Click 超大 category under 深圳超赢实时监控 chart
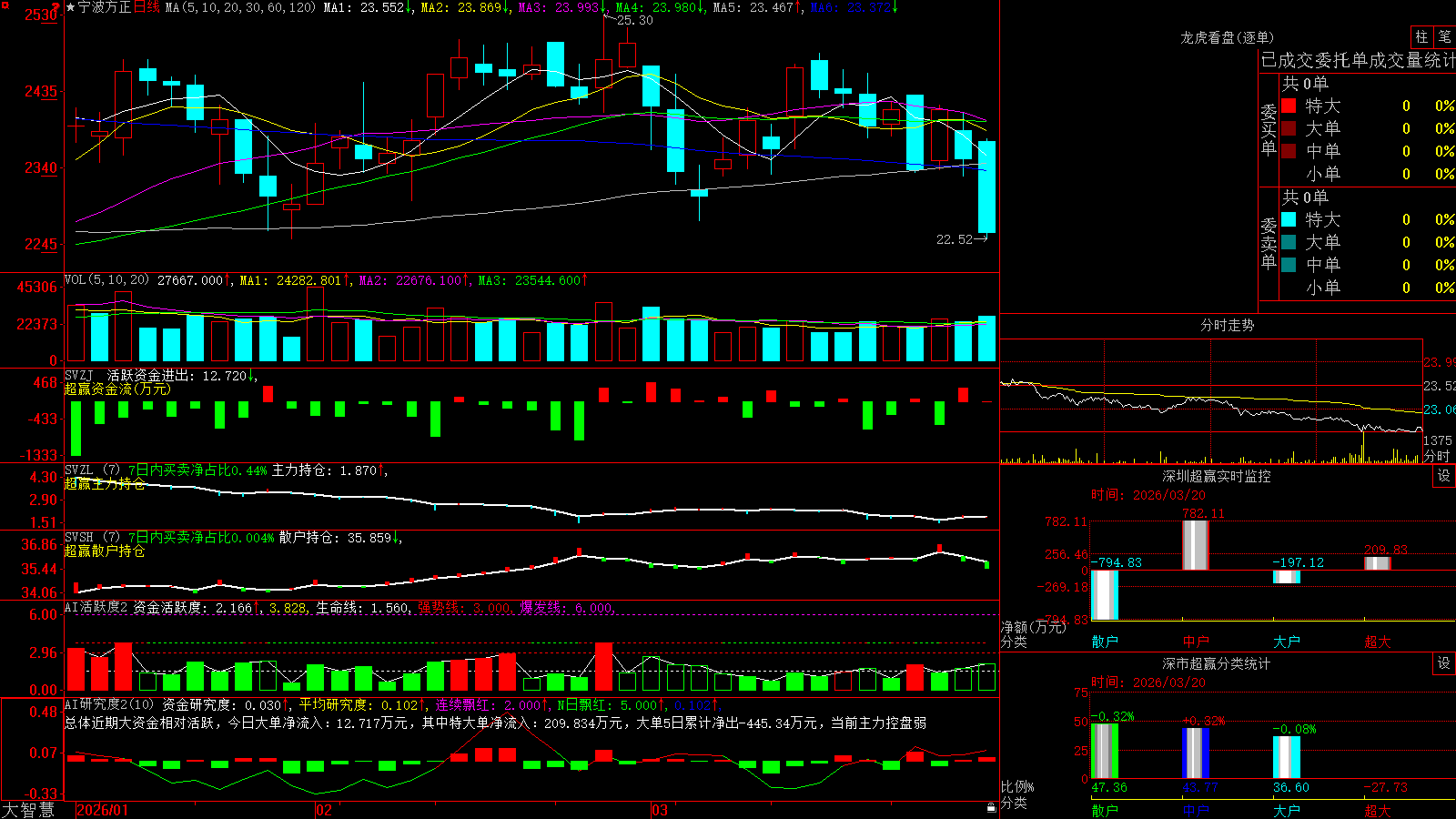Viewport: 1456px width, 819px height. coord(1378,642)
